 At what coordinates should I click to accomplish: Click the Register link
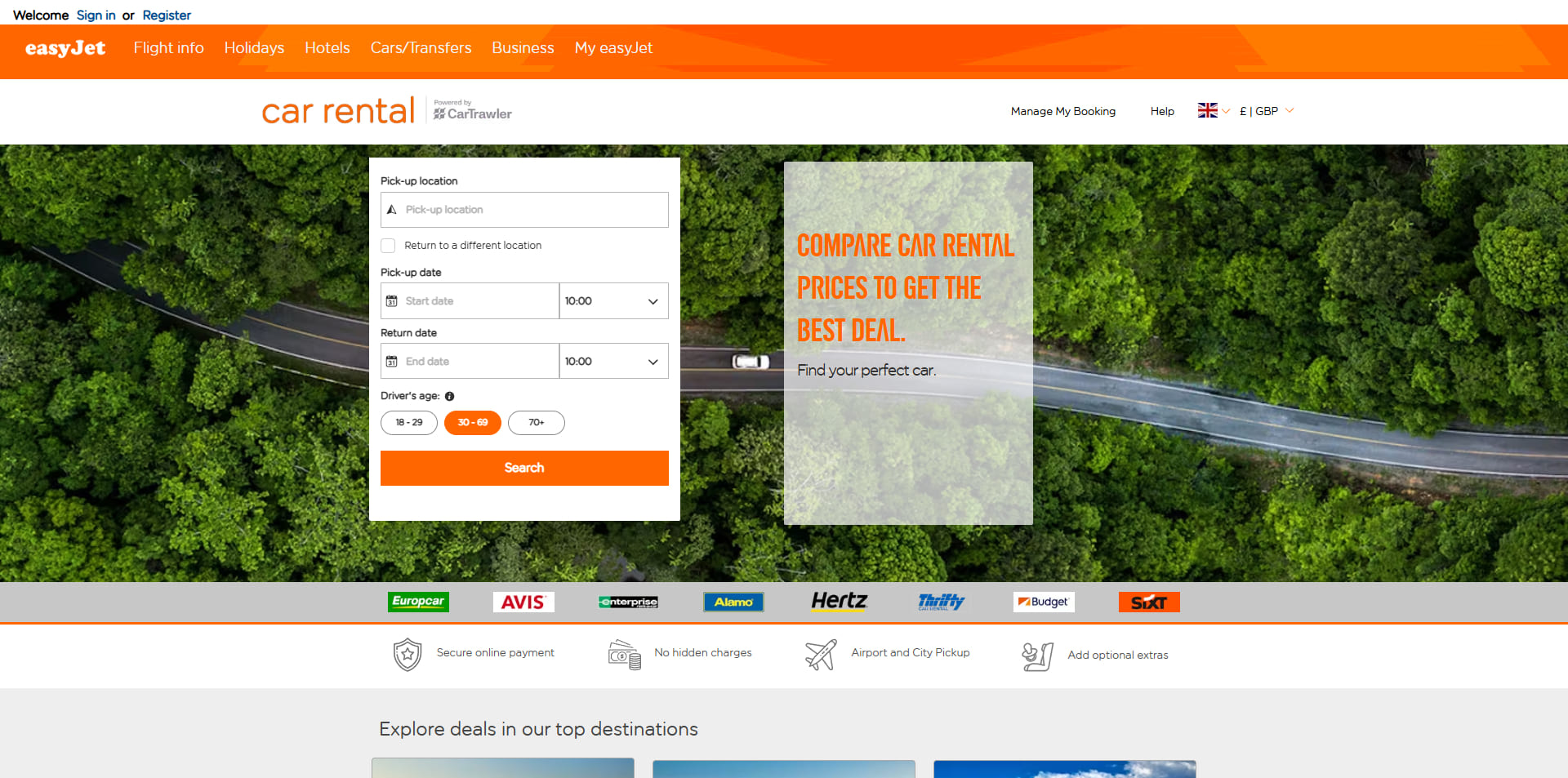point(167,16)
